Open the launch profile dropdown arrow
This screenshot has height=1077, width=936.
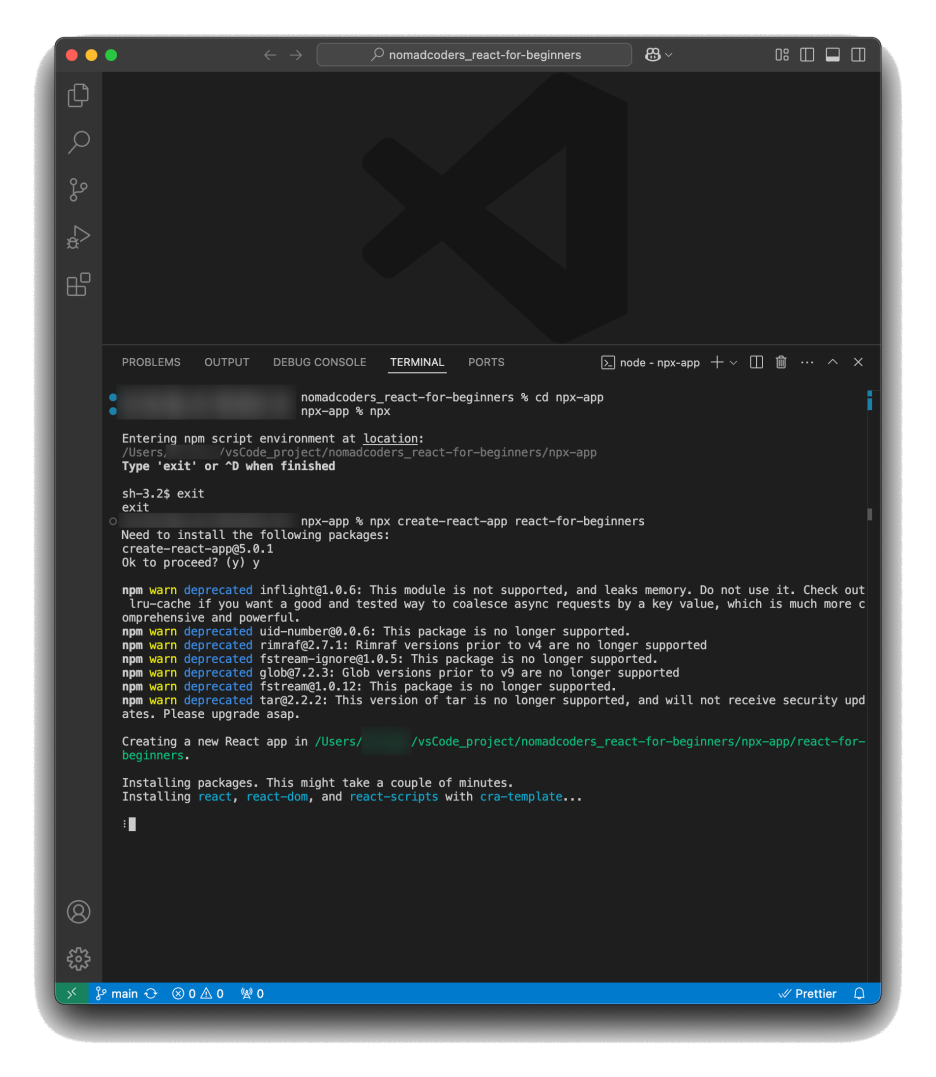tap(733, 363)
